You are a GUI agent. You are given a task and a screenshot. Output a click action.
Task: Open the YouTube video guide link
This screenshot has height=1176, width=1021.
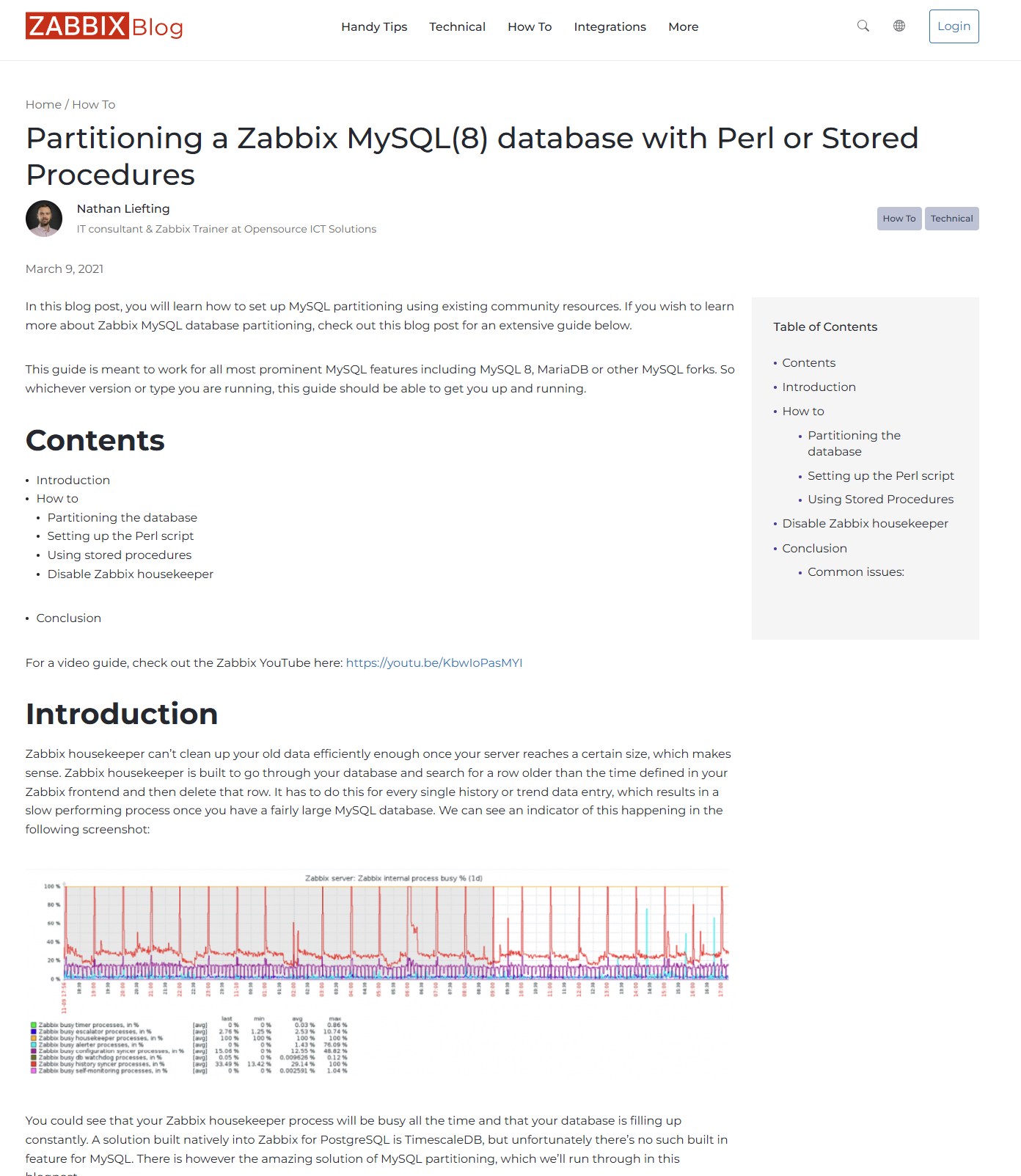point(433,663)
